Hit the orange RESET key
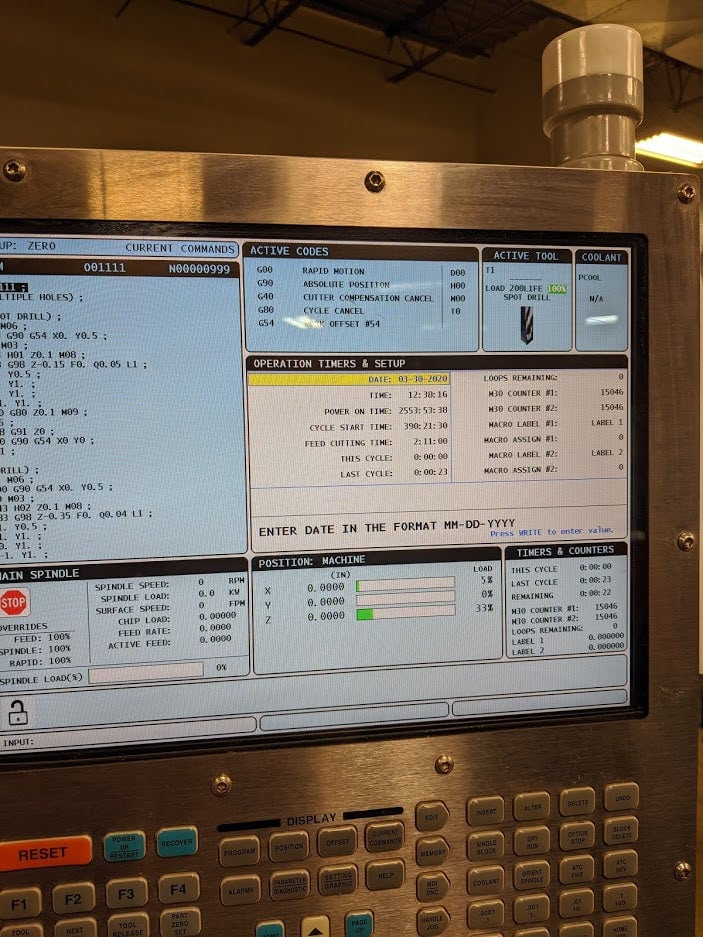This screenshot has height=937, width=703. [45, 853]
